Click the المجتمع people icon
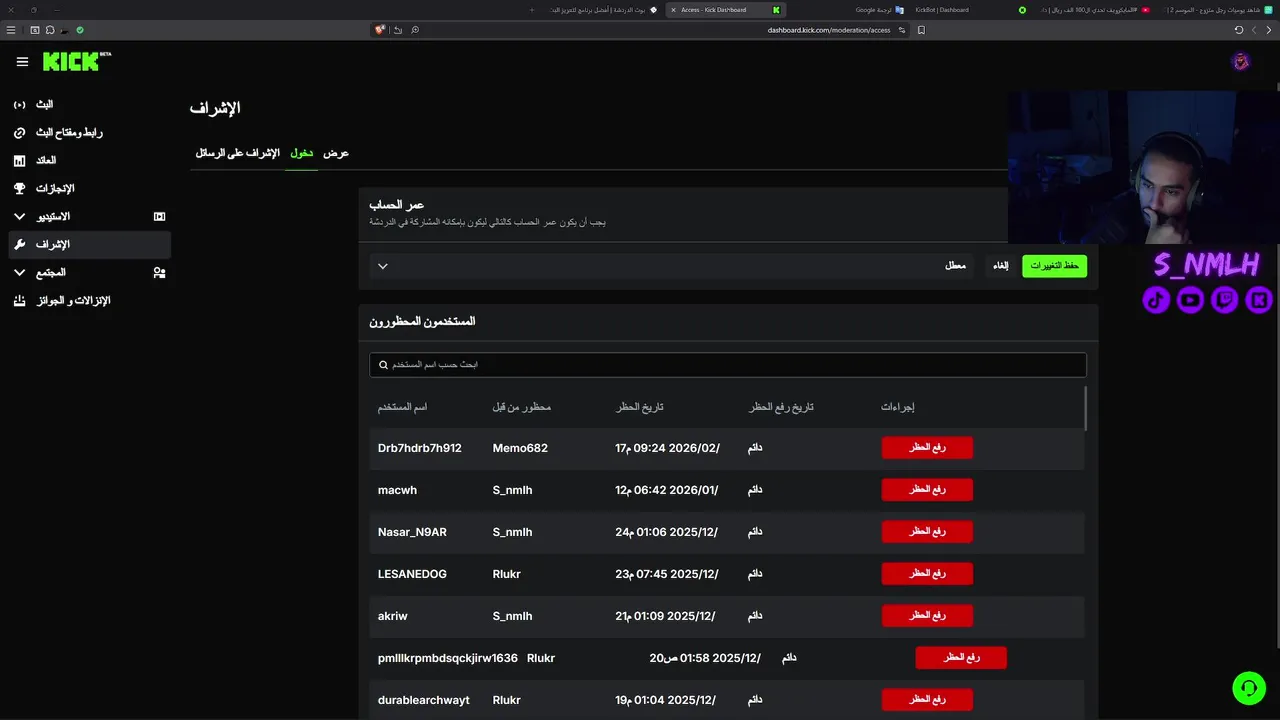Viewport: 1280px width, 720px height. point(159,272)
